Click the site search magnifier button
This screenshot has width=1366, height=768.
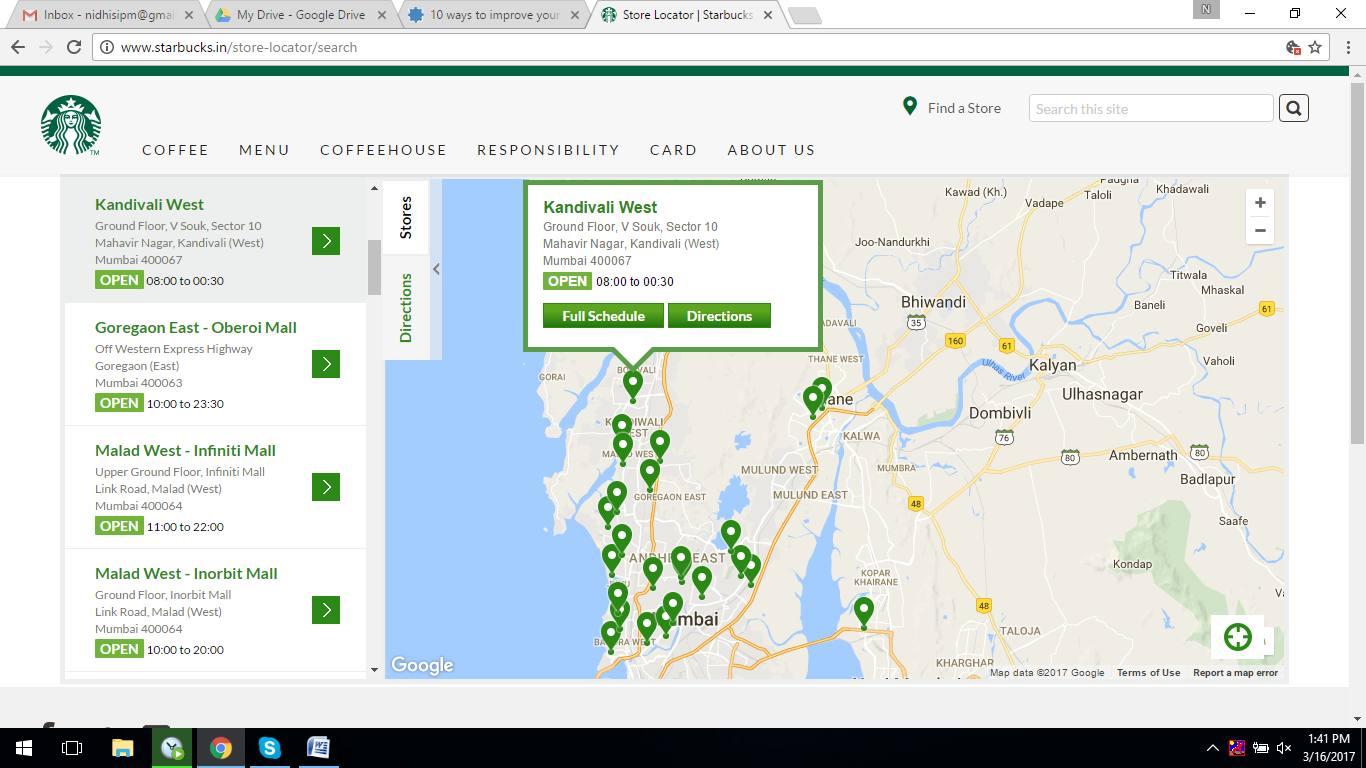(1294, 108)
